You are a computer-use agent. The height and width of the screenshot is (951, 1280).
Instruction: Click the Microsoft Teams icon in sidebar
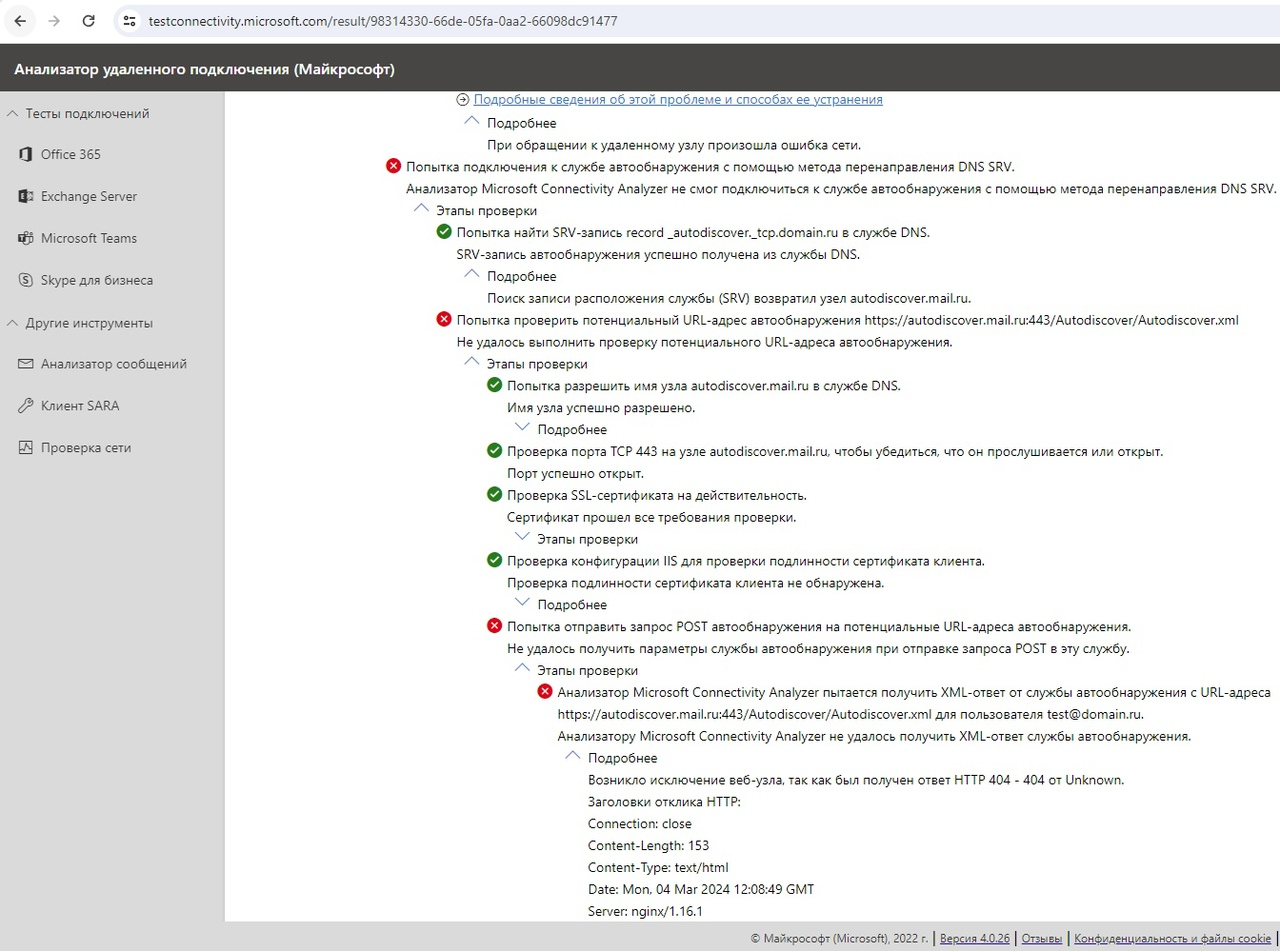click(25, 238)
